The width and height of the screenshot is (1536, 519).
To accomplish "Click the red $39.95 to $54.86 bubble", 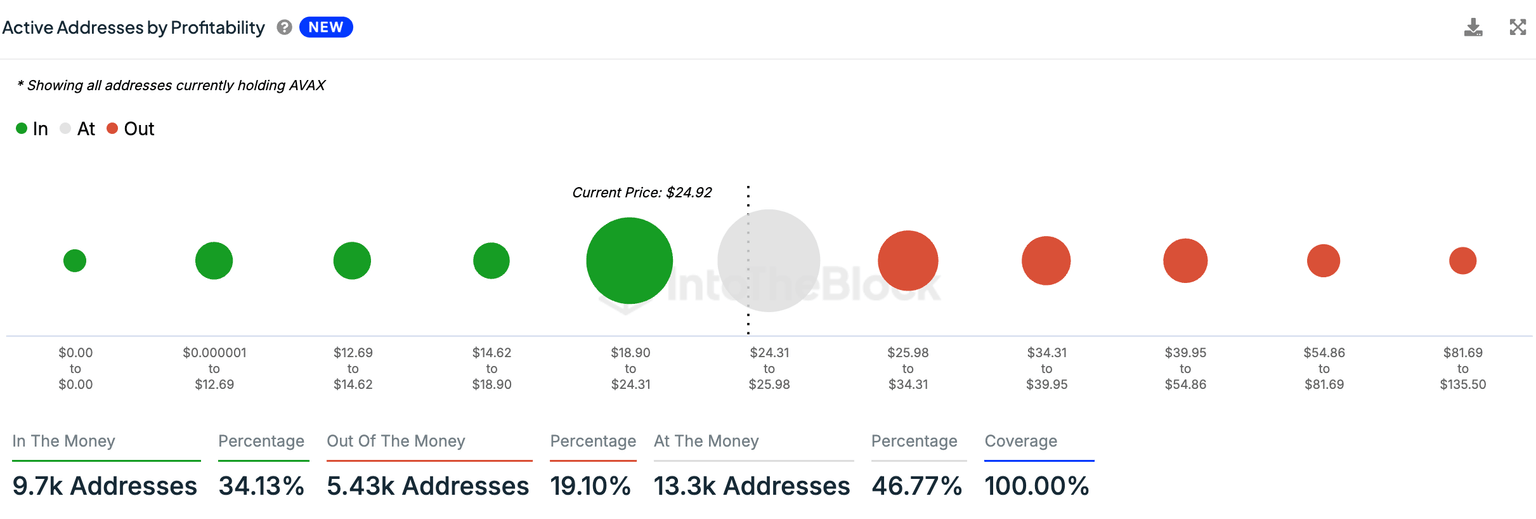I will pos(1185,261).
